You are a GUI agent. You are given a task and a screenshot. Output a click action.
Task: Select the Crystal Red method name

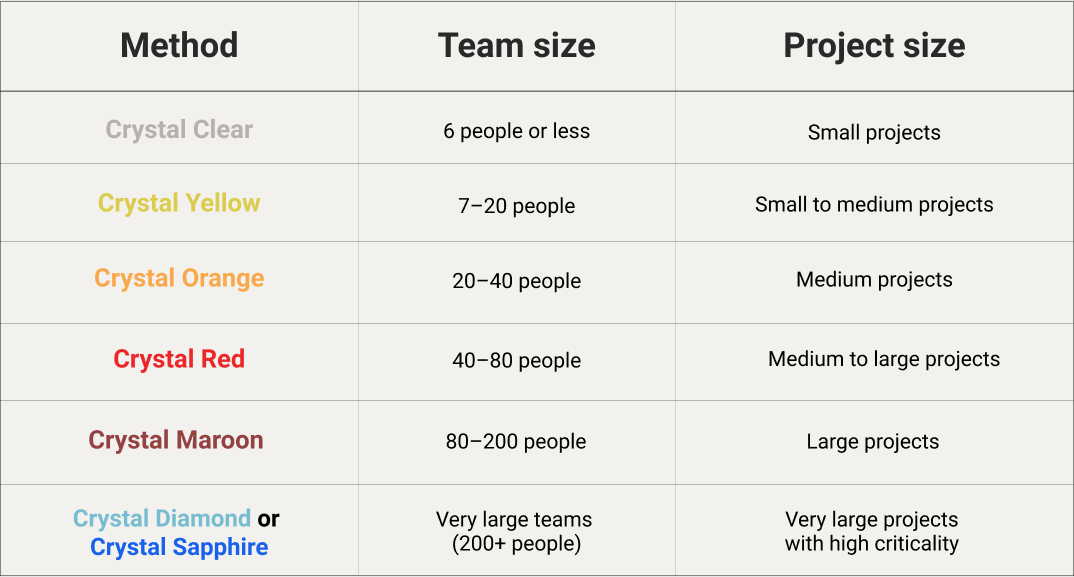click(179, 359)
